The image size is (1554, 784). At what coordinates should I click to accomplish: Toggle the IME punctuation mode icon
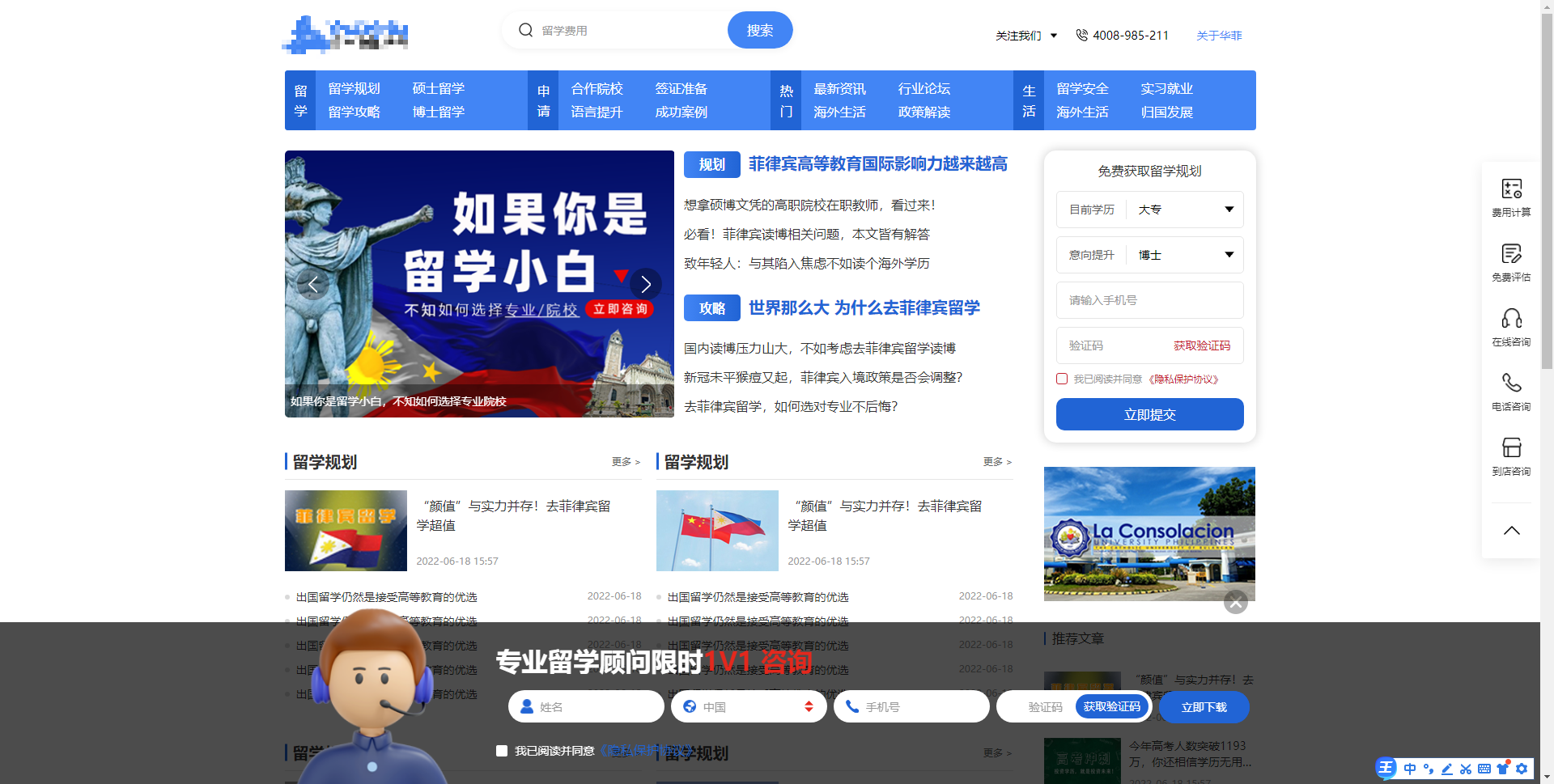pos(1428,769)
